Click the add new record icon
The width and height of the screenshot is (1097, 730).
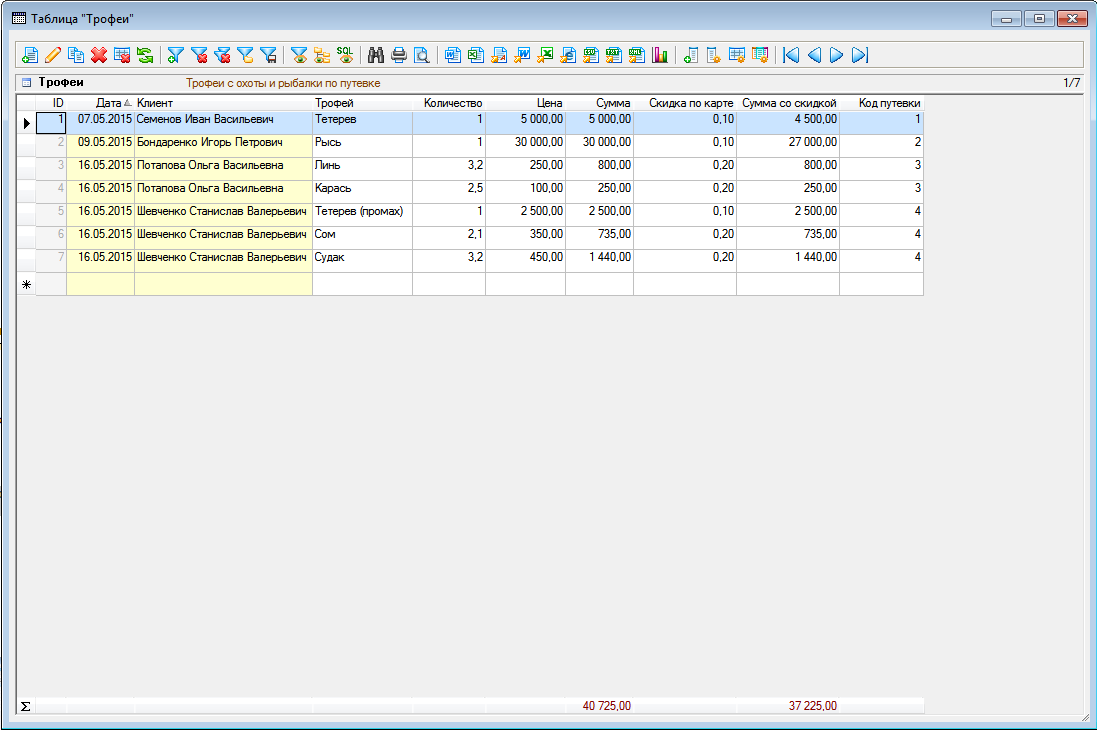(x=29, y=56)
